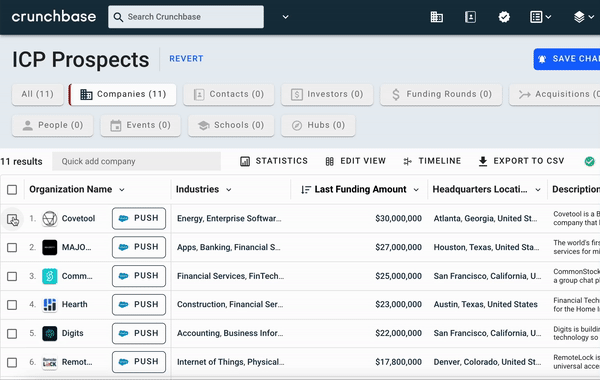Open the Industries column dropdown arrow

[x=228, y=190]
